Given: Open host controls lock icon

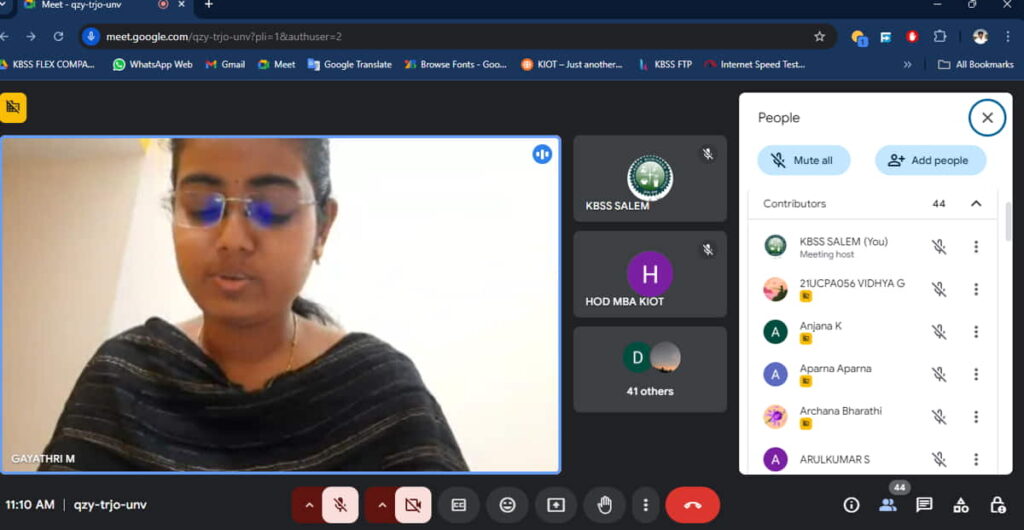Looking at the screenshot, I should (997, 505).
